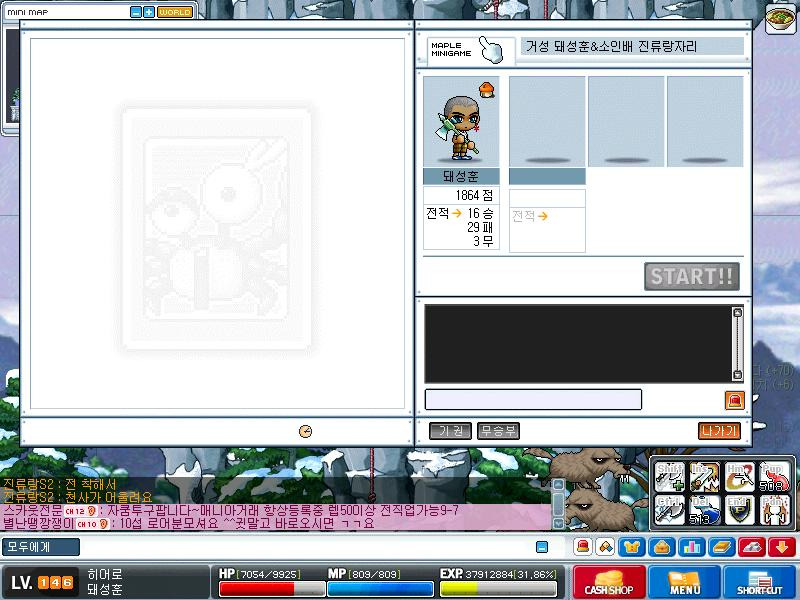Click the chat line from 스카웃전문
Image resolution: width=800 pixels, height=600 pixels.
231,510
